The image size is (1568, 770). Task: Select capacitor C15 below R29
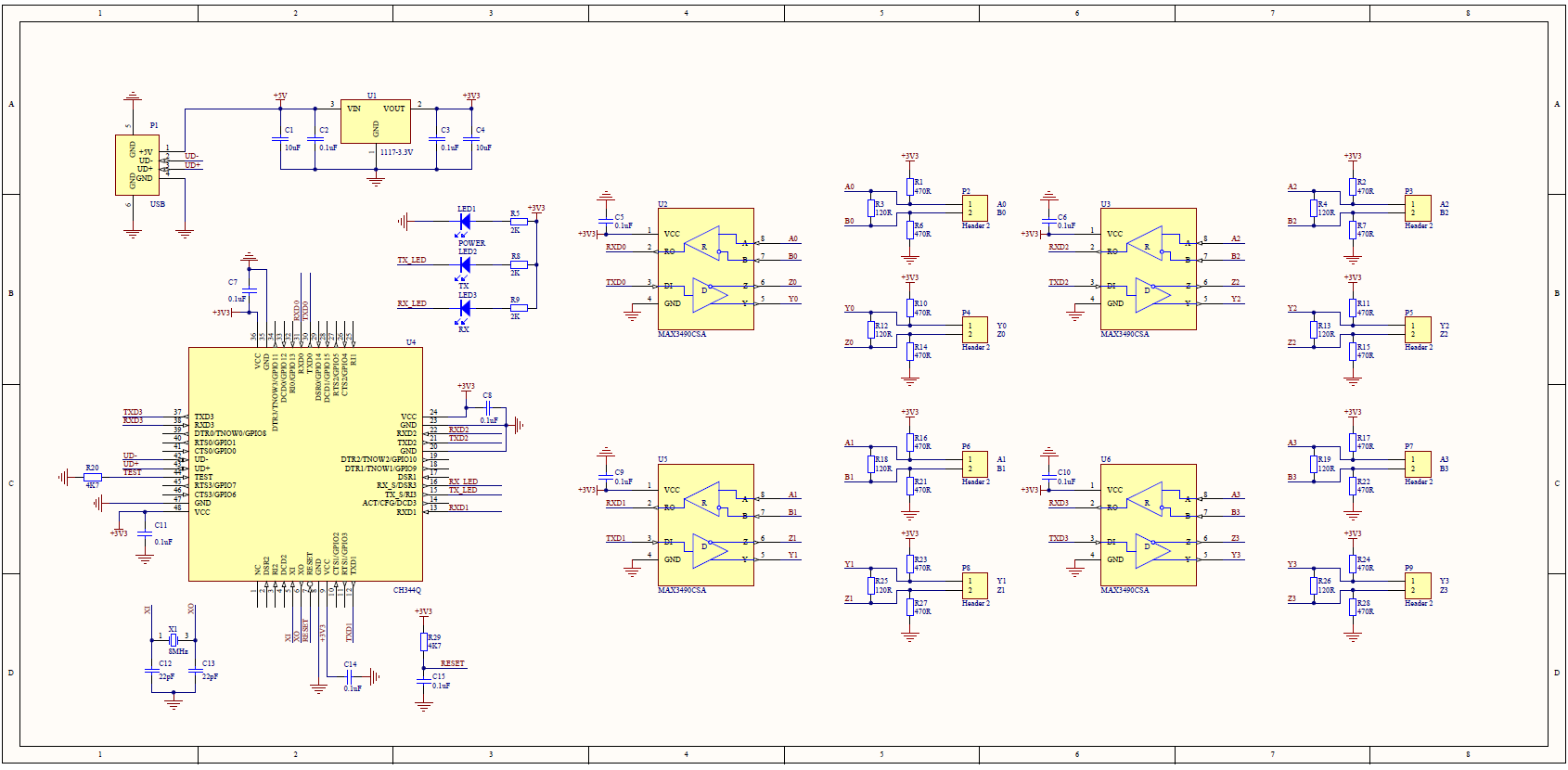click(x=424, y=682)
